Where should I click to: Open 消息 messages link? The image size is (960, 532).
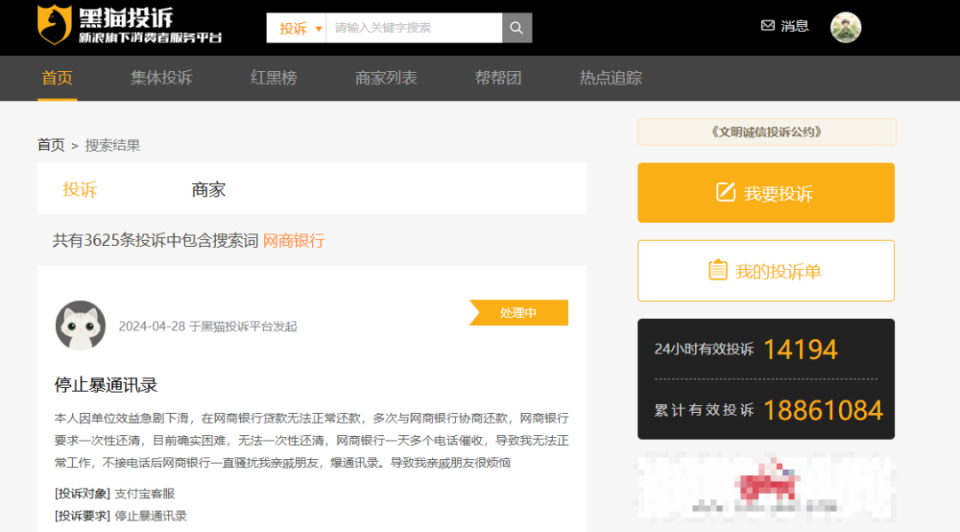(x=795, y=26)
